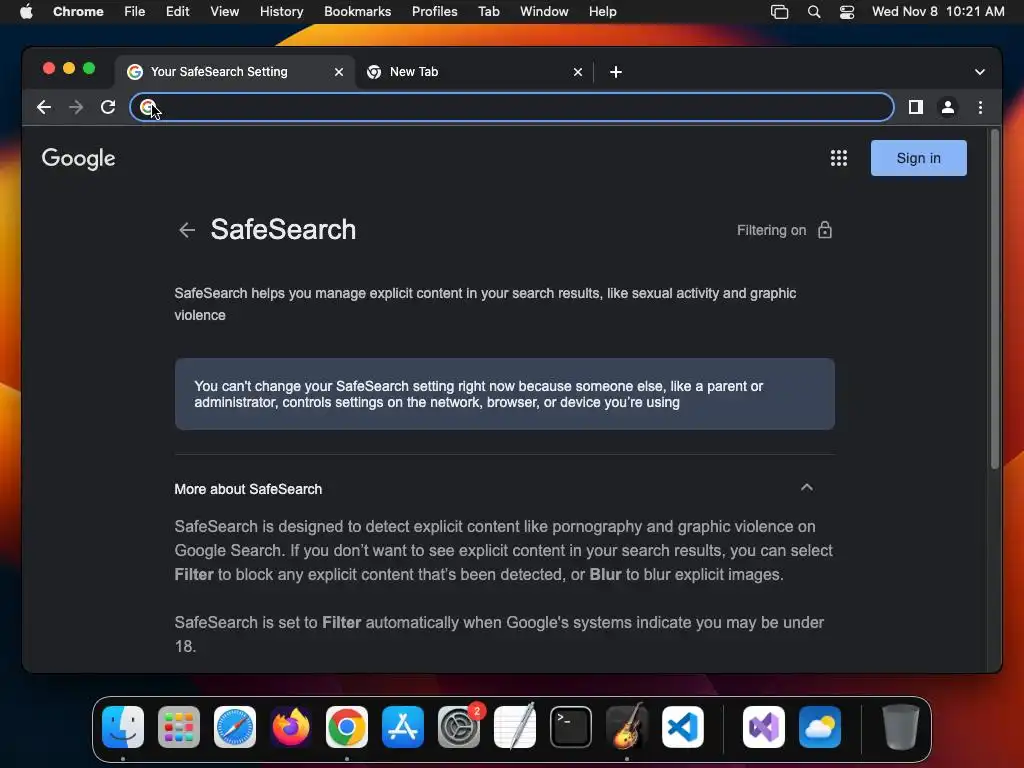
Task: Open the Help menu
Action: click(x=602, y=12)
